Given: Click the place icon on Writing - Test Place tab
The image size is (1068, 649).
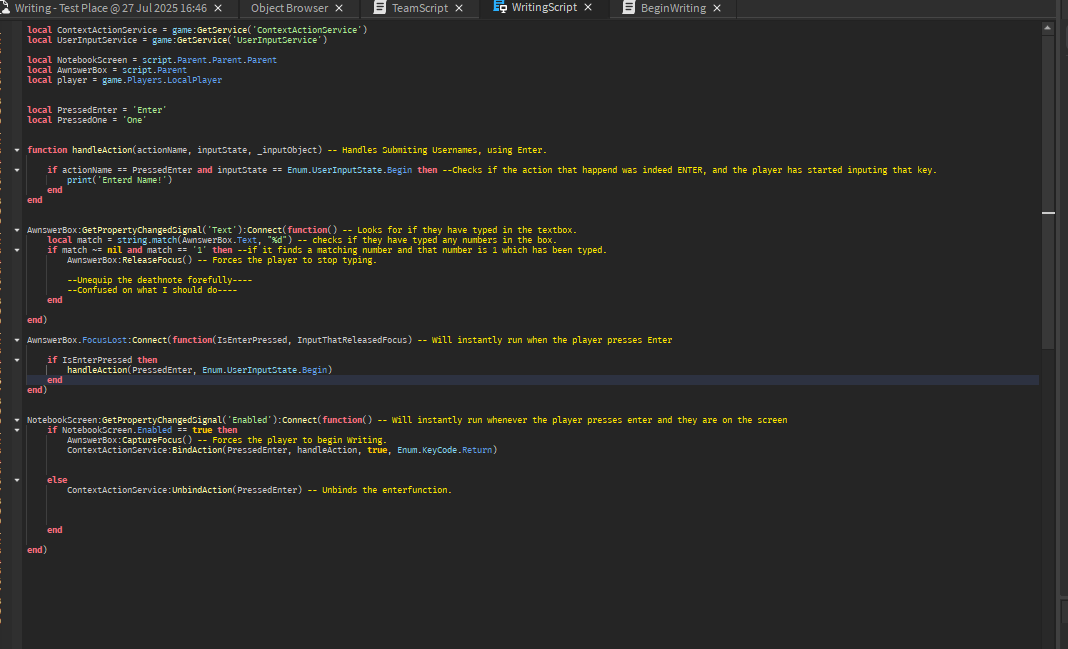Looking at the screenshot, I should (x=8, y=7).
